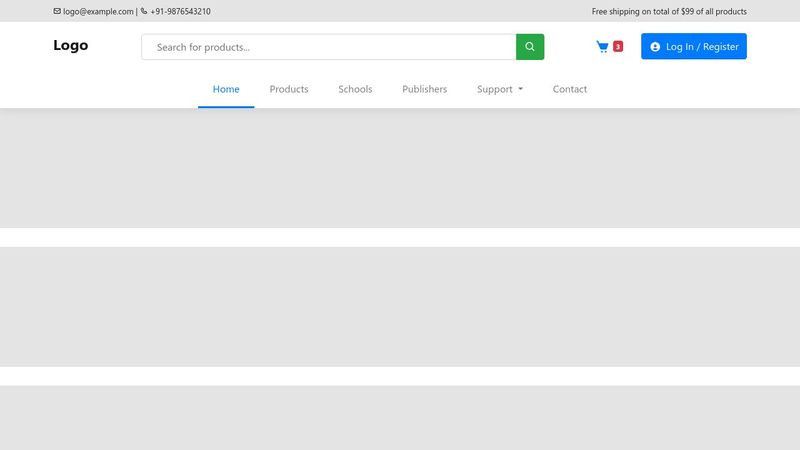Select the Home navigation tab
The height and width of the screenshot is (450, 800).
(x=226, y=89)
